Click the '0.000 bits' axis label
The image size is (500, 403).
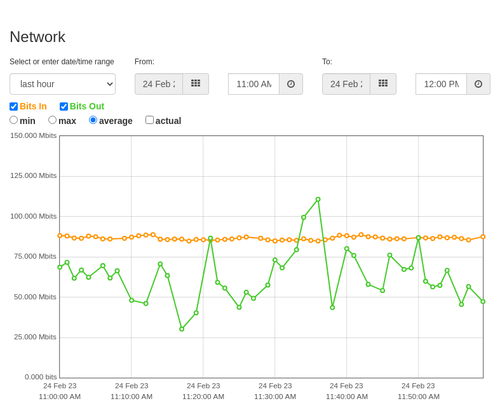point(41,377)
